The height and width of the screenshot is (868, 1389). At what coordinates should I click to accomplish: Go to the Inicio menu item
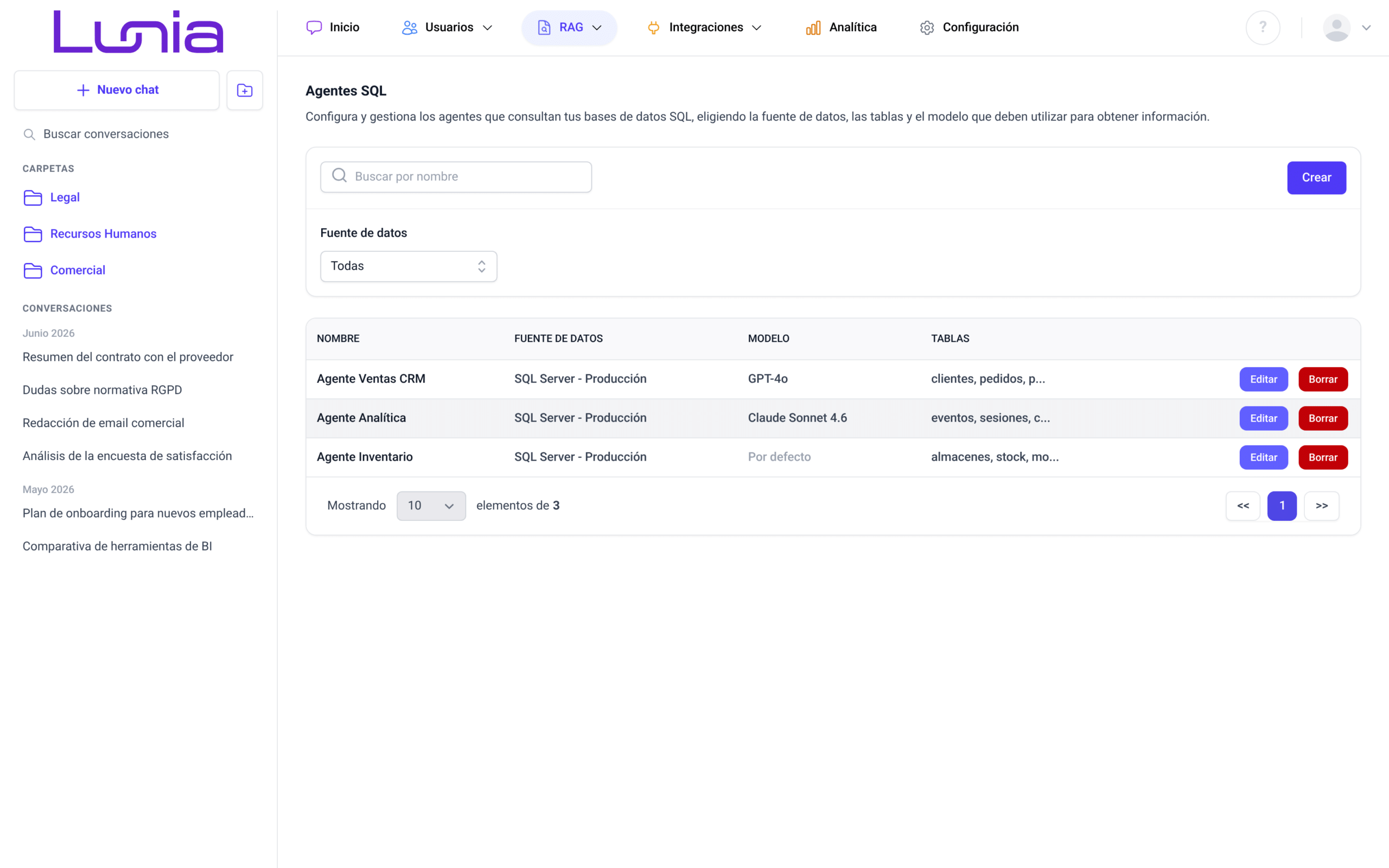tap(334, 28)
